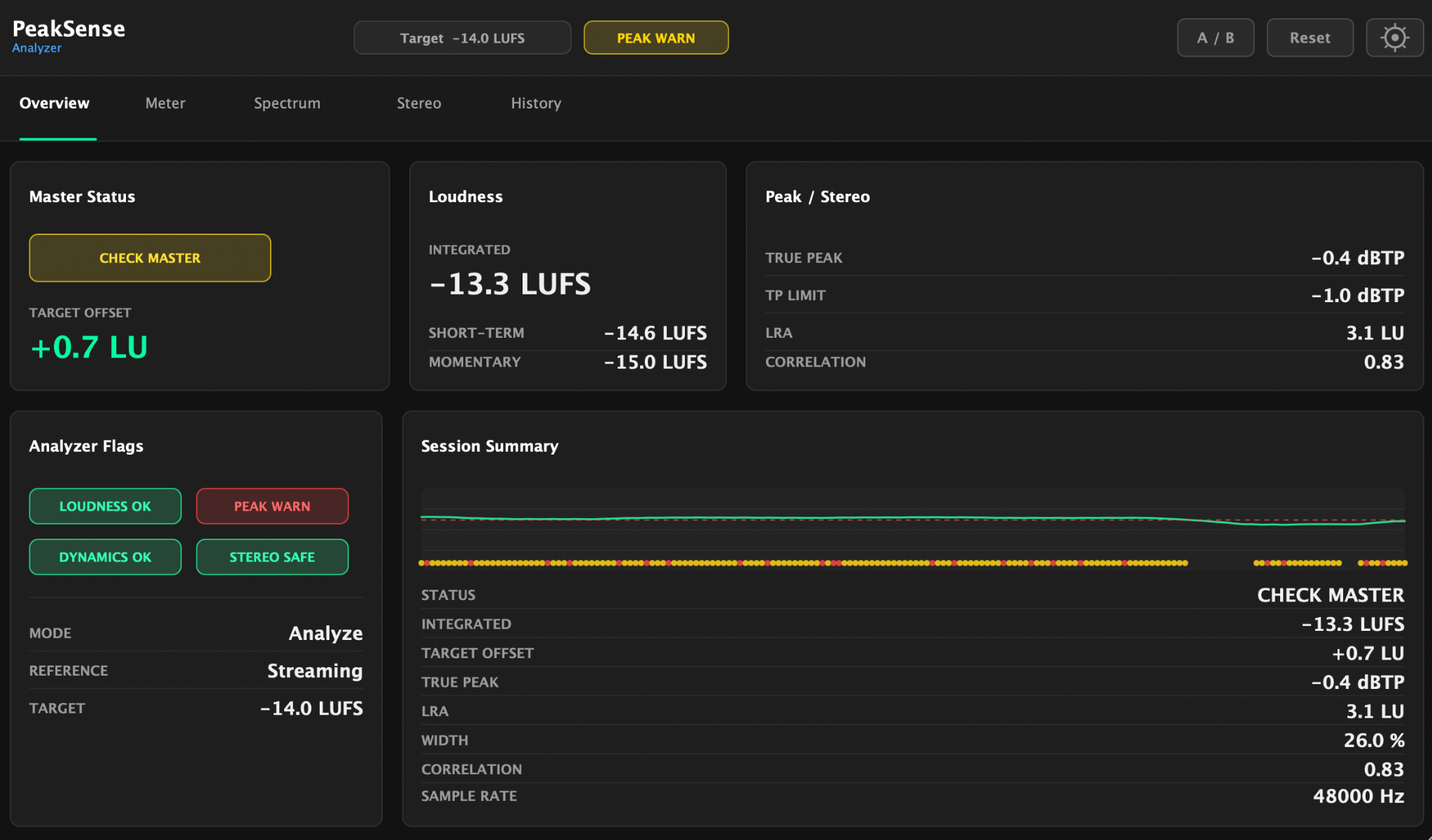Select the DYNAMICS OK flag

tap(105, 557)
